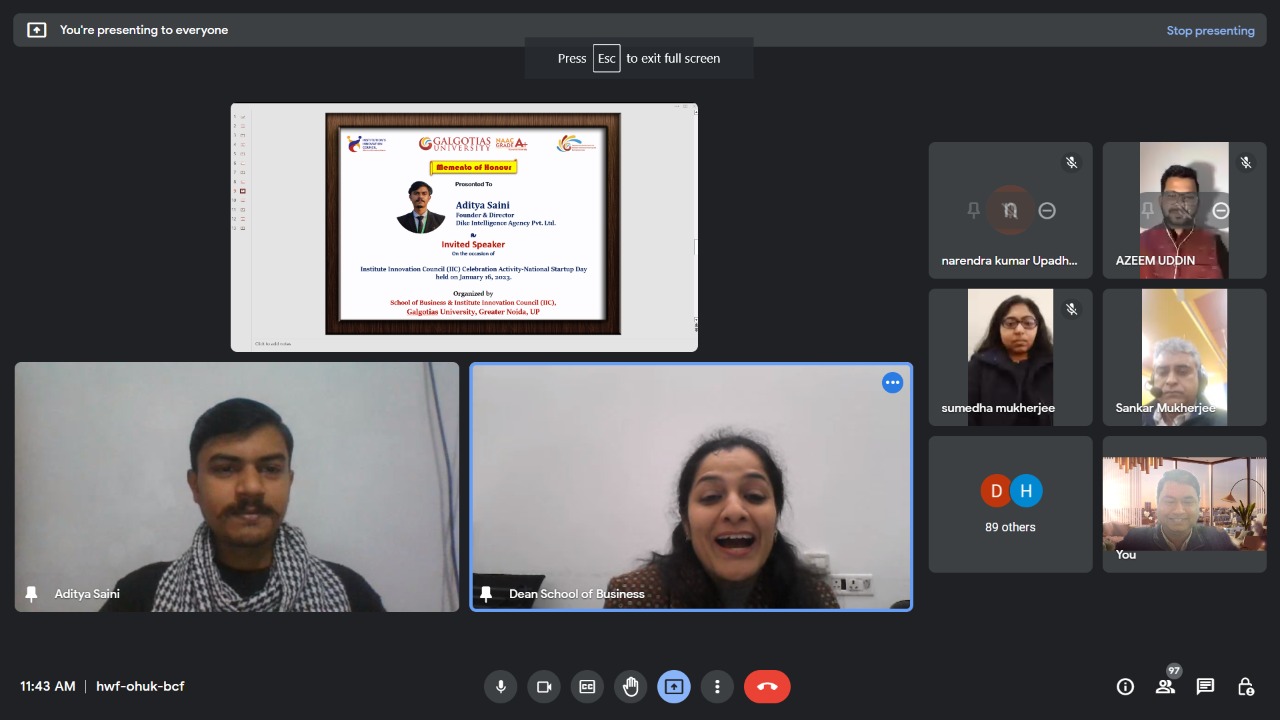Remove AZEEM UDDIN from the call

coord(1220,210)
